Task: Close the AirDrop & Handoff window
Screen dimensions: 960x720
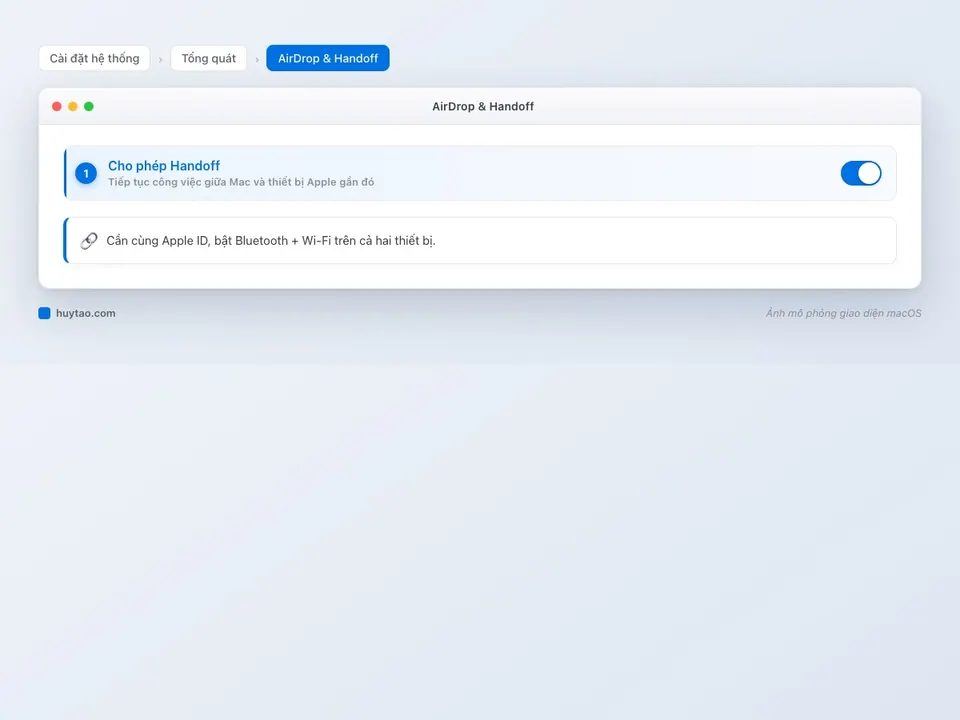Action: (56, 107)
